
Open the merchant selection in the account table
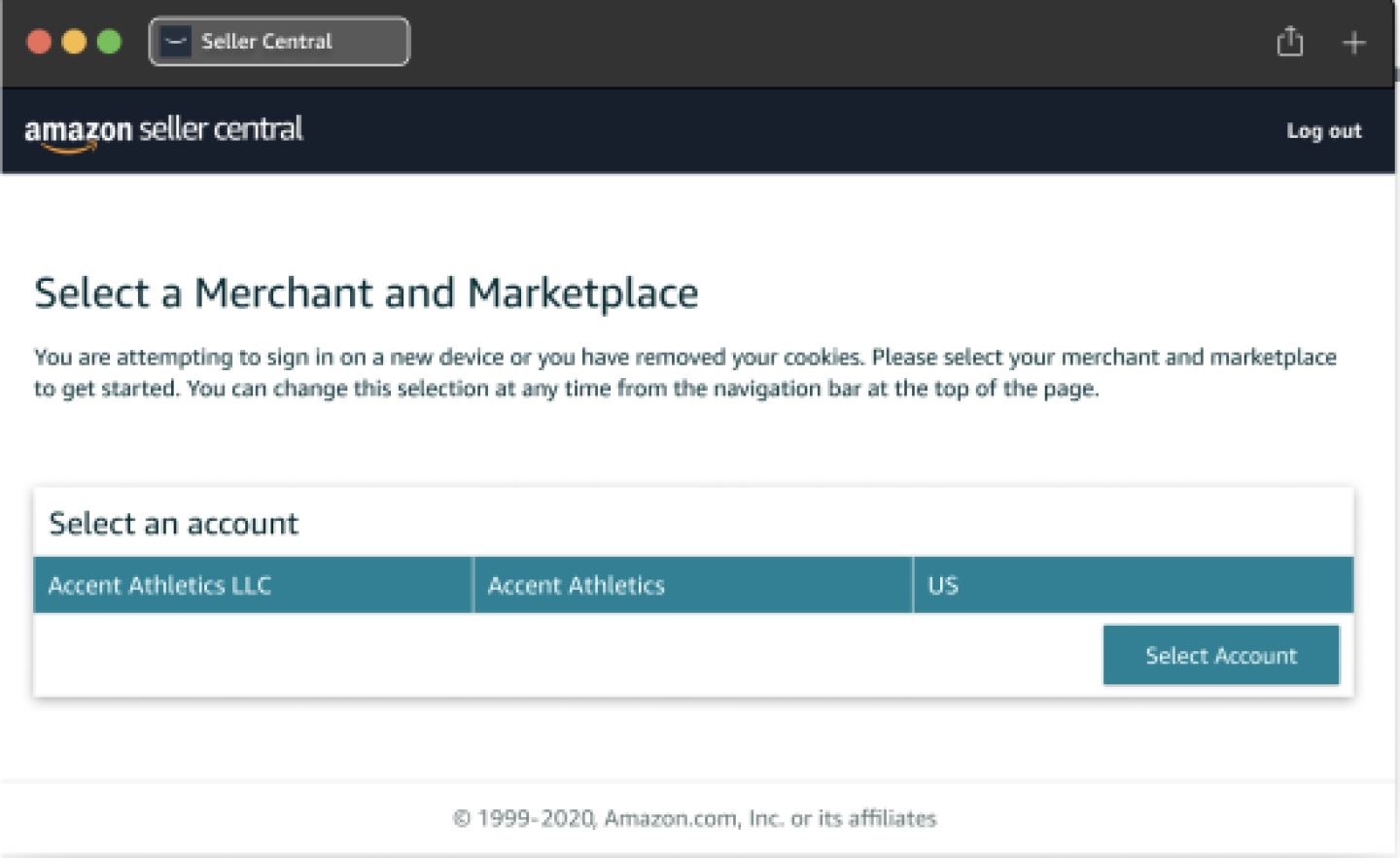pos(692,585)
